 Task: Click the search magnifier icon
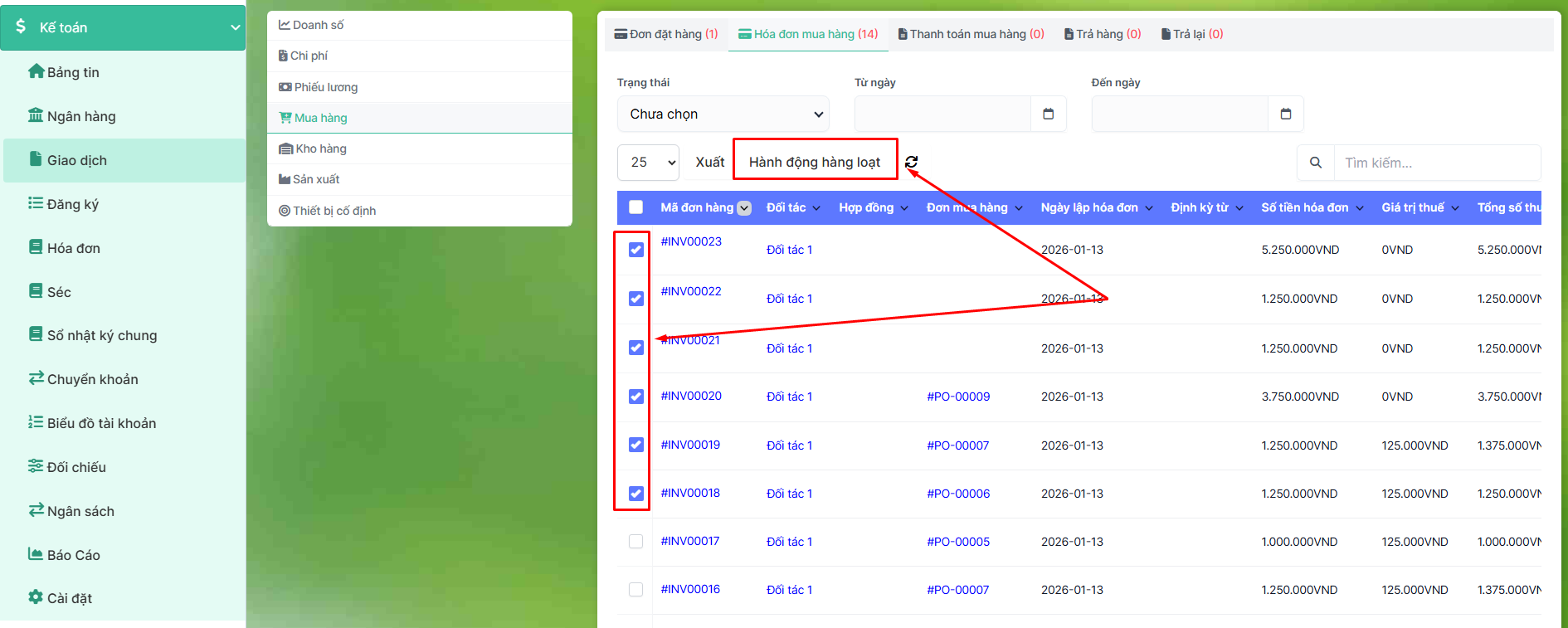pyautogui.click(x=1315, y=163)
